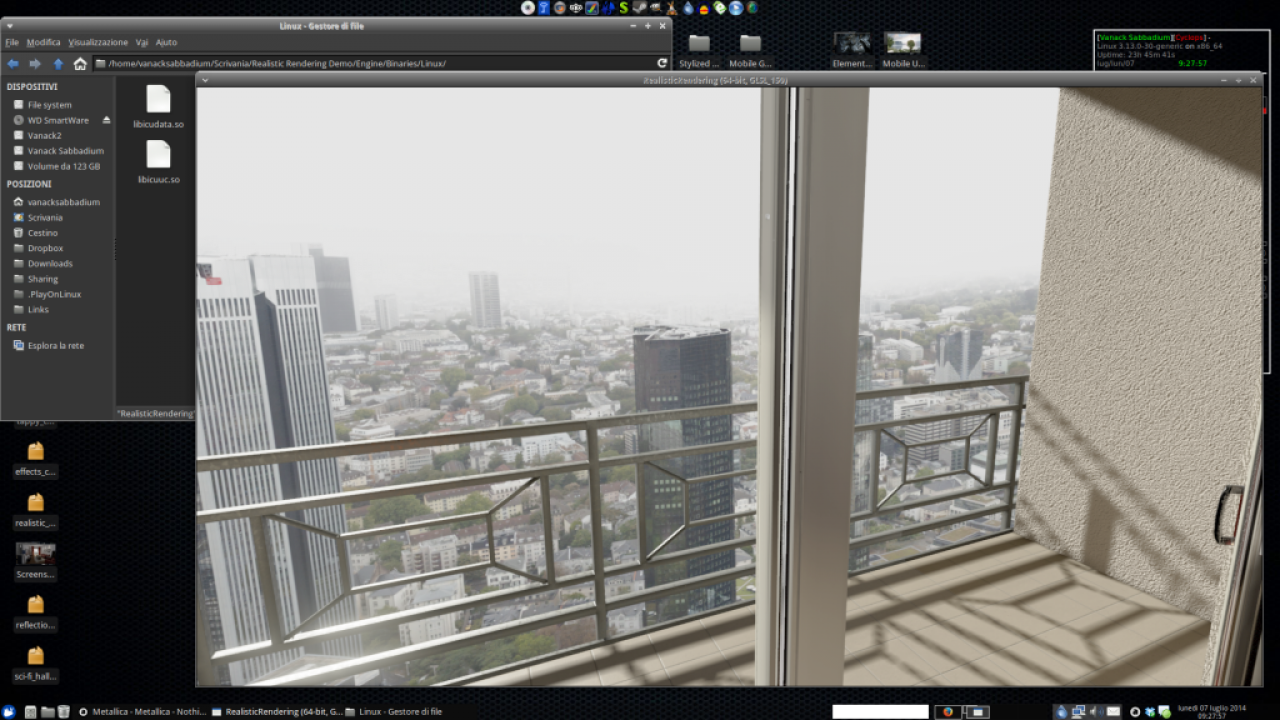Launch the green S app in top dock

pos(624,8)
